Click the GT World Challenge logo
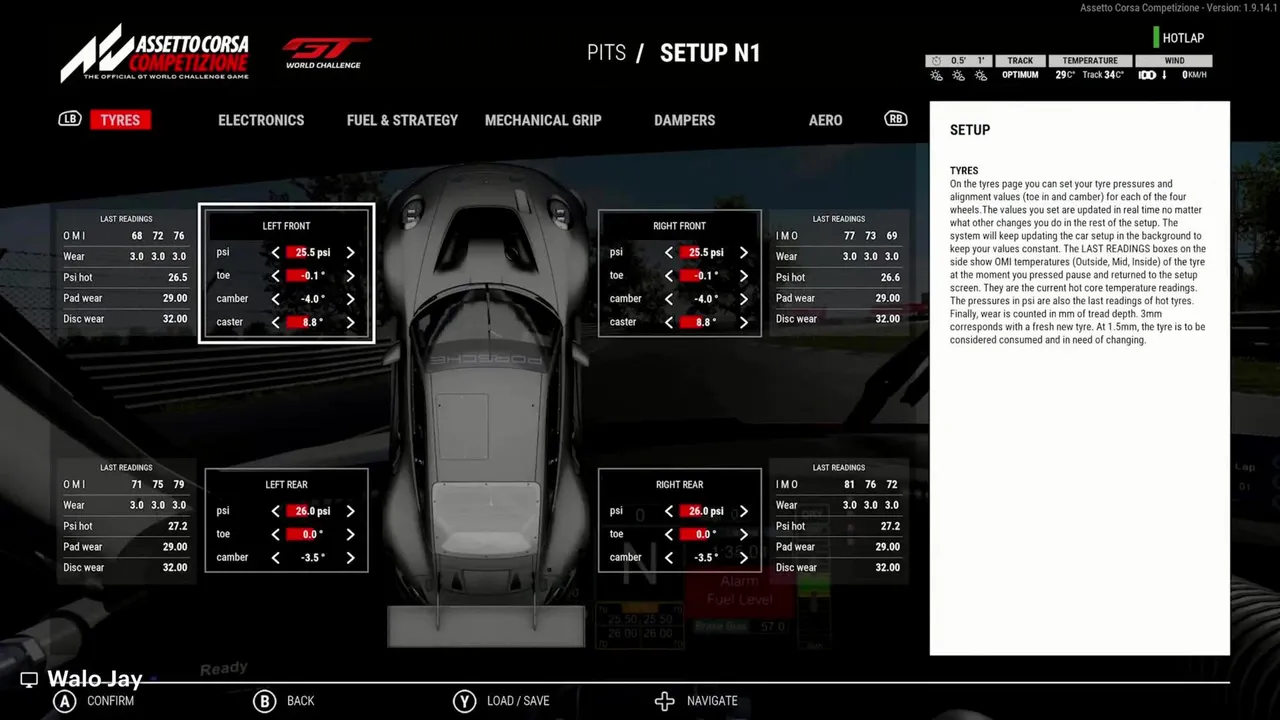1280x720 pixels. [325, 53]
